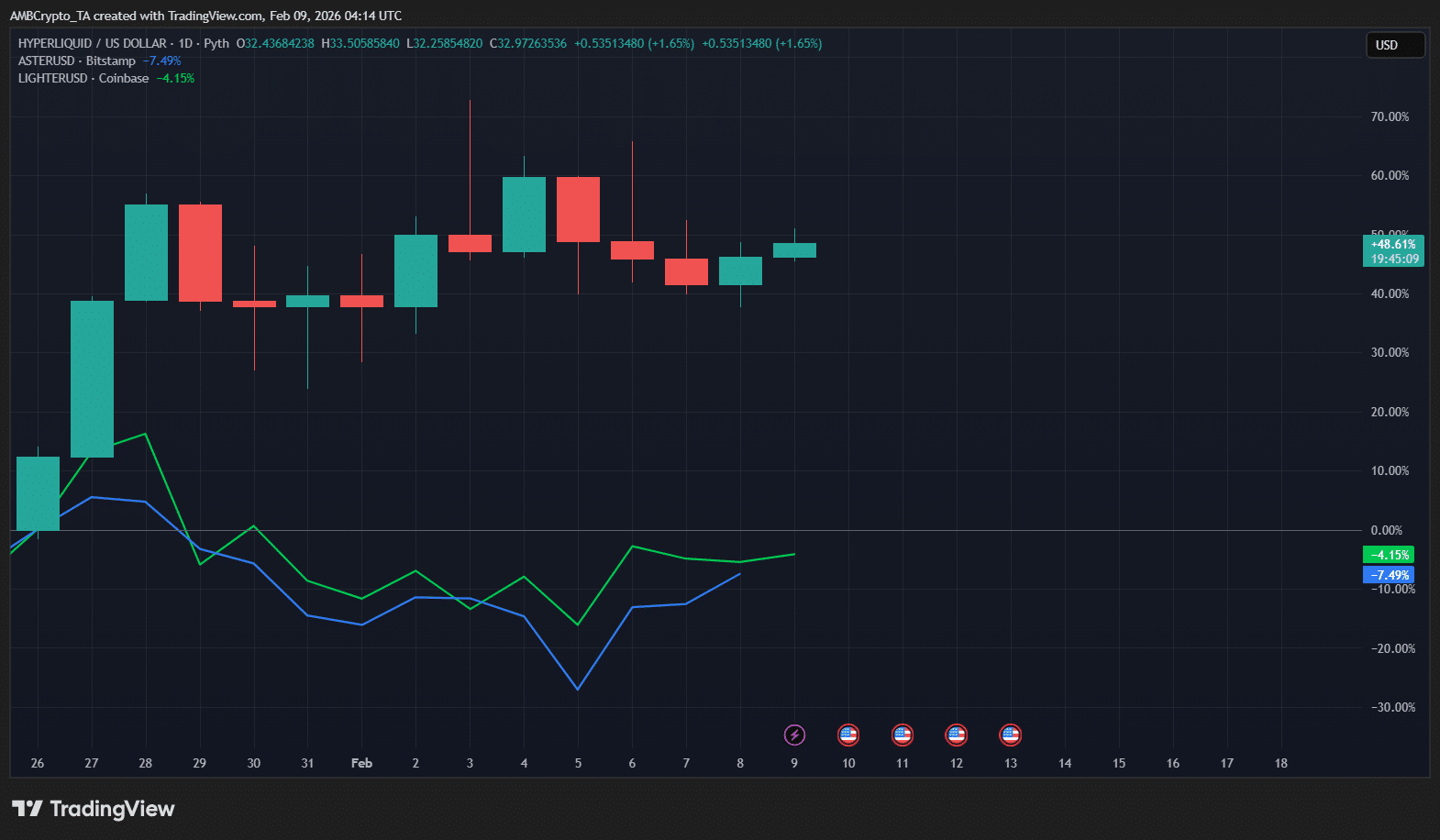Image resolution: width=1440 pixels, height=840 pixels.
Task: Select the blue -7.49% axis label
Action: pos(1389,575)
